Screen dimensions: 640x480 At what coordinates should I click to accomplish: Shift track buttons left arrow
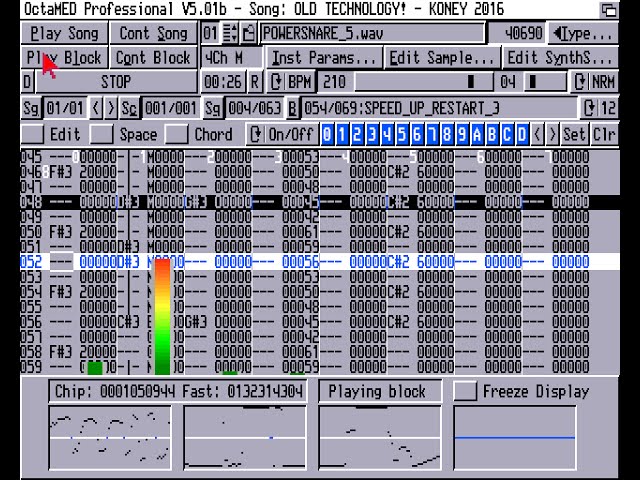pos(538,134)
